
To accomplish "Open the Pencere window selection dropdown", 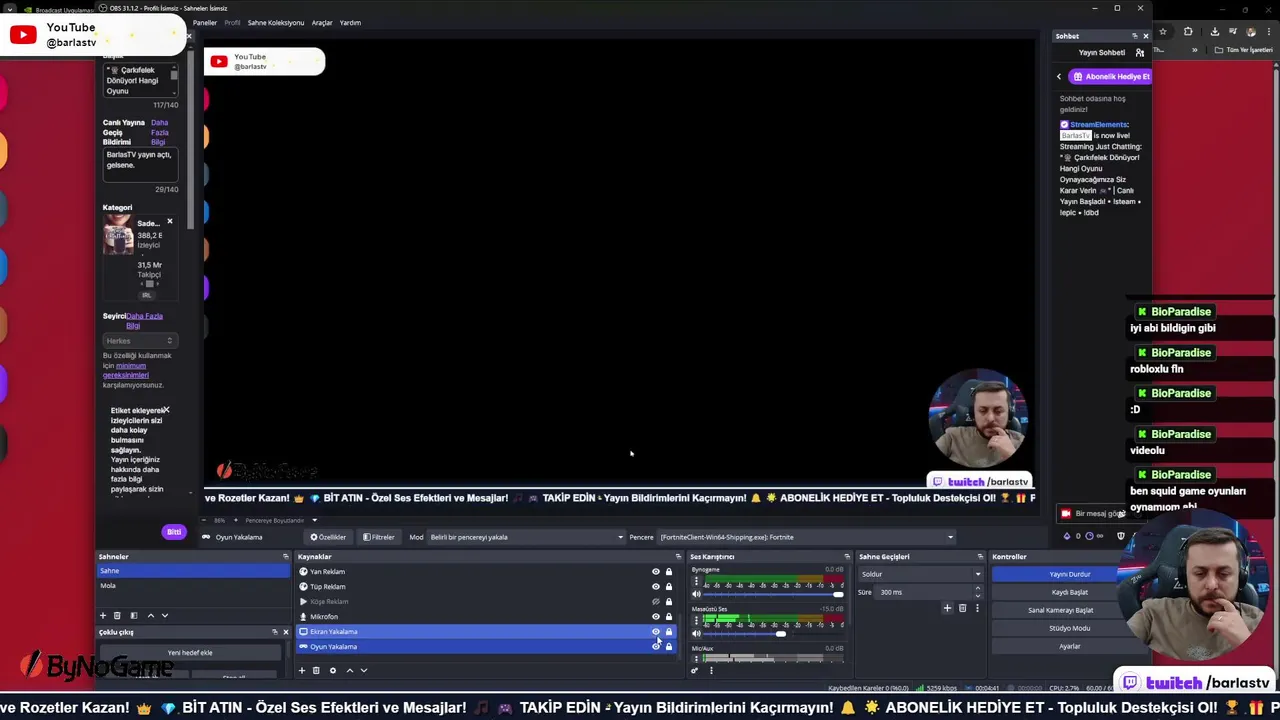I will [806, 537].
